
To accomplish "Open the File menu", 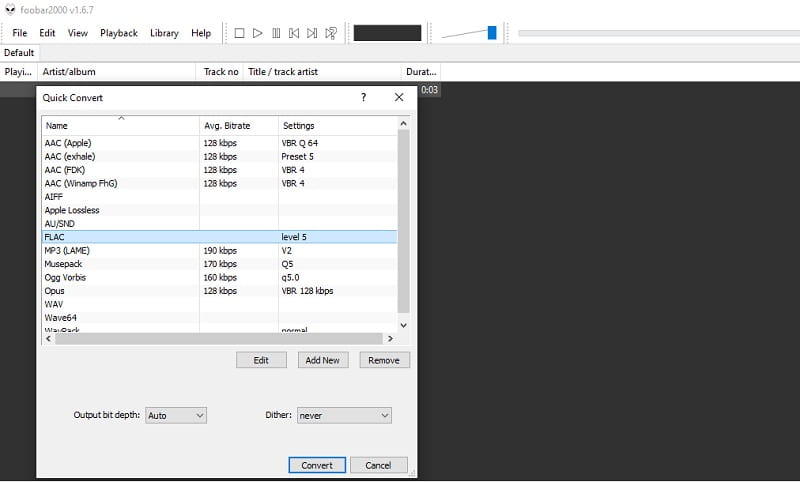I will (19, 33).
